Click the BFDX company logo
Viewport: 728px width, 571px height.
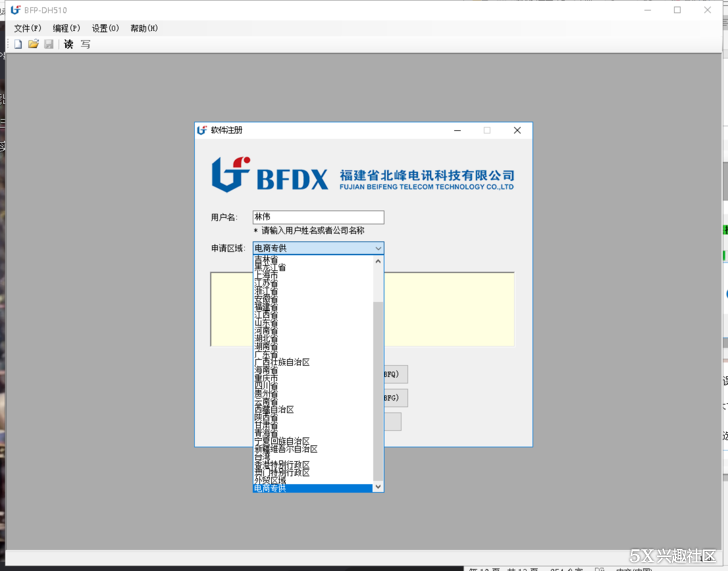(x=270, y=174)
